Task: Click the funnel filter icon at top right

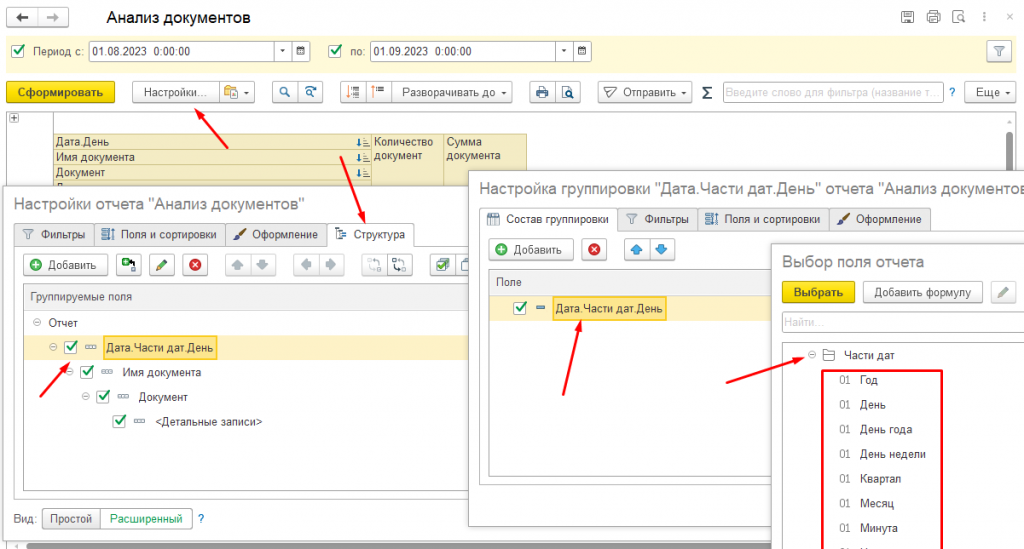Action: click(998, 51)
